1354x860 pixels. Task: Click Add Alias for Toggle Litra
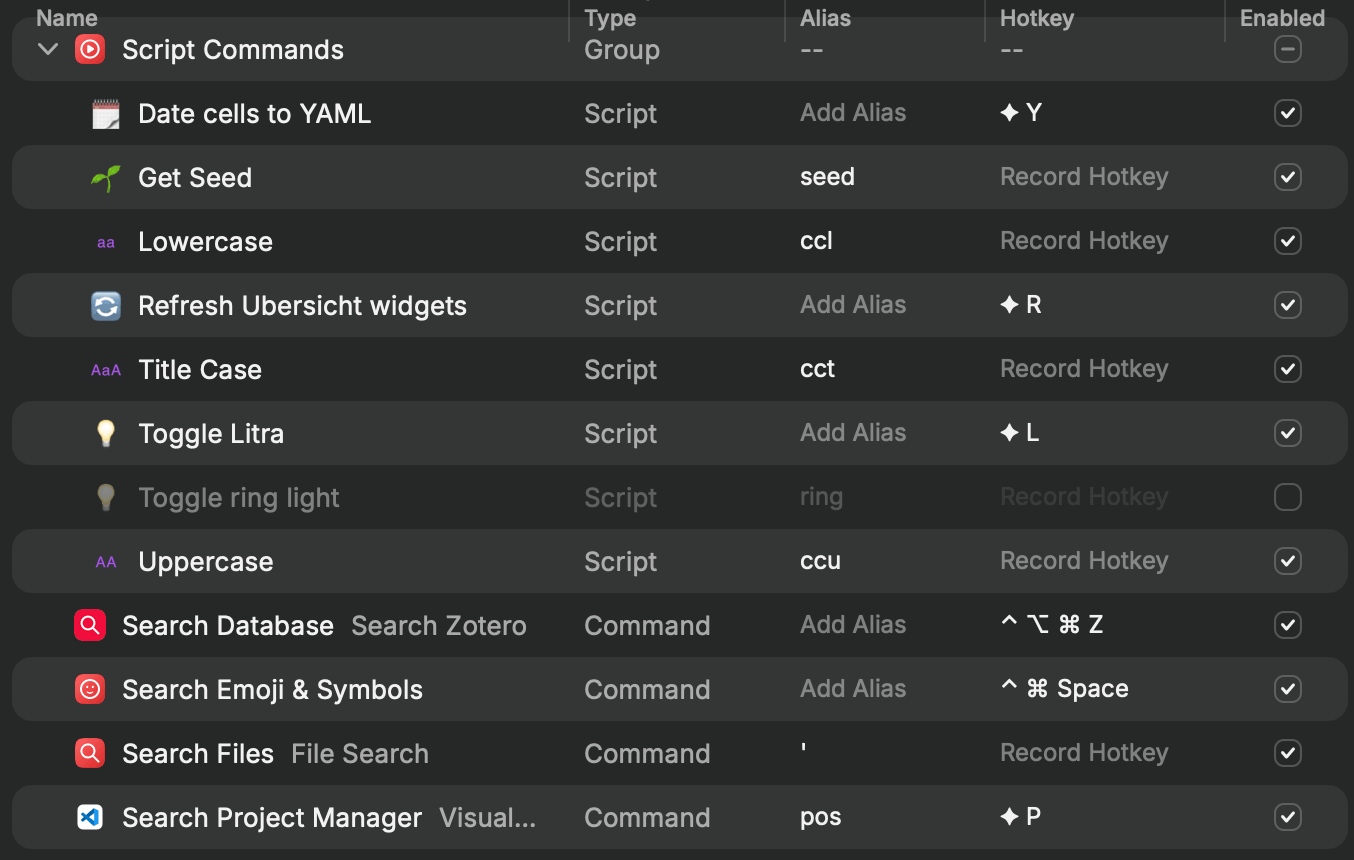point(852,433)
